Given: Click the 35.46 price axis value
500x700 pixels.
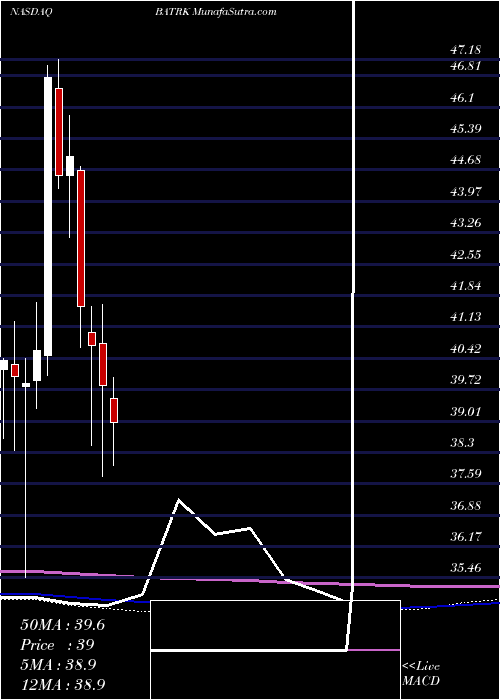Looking at the screenshot, I should [x=465, y=568].
